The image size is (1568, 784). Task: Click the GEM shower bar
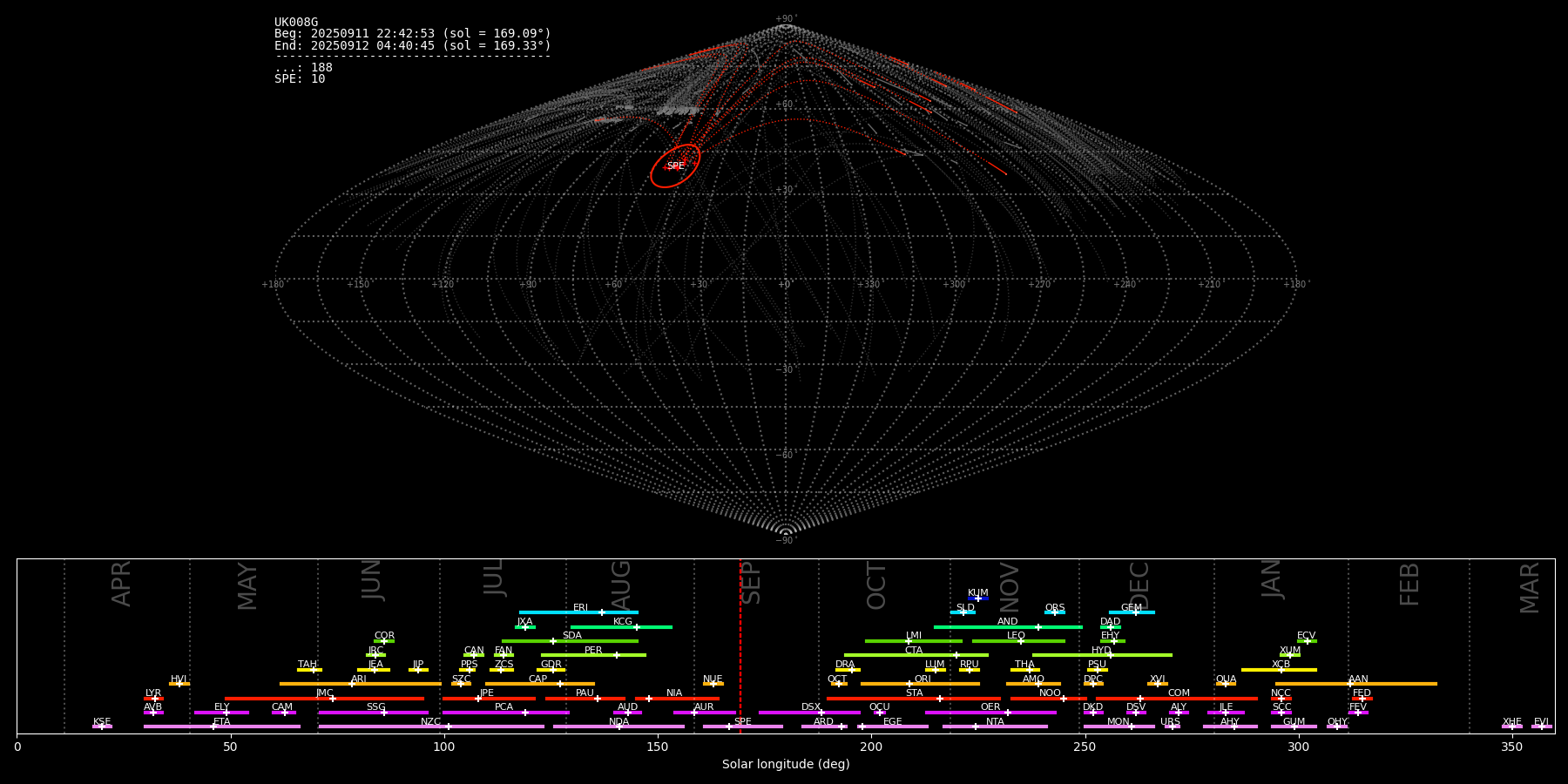(1132, 612)
